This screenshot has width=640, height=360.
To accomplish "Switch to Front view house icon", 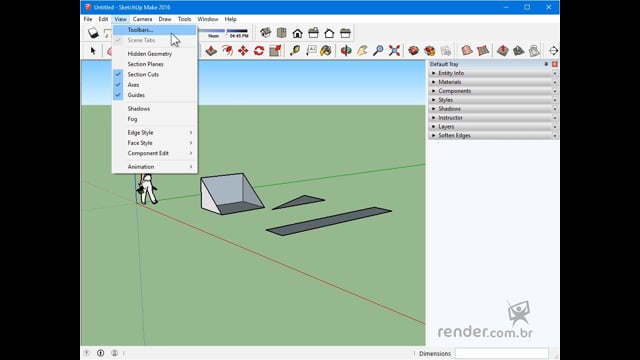I will click(x=298, y=33).
